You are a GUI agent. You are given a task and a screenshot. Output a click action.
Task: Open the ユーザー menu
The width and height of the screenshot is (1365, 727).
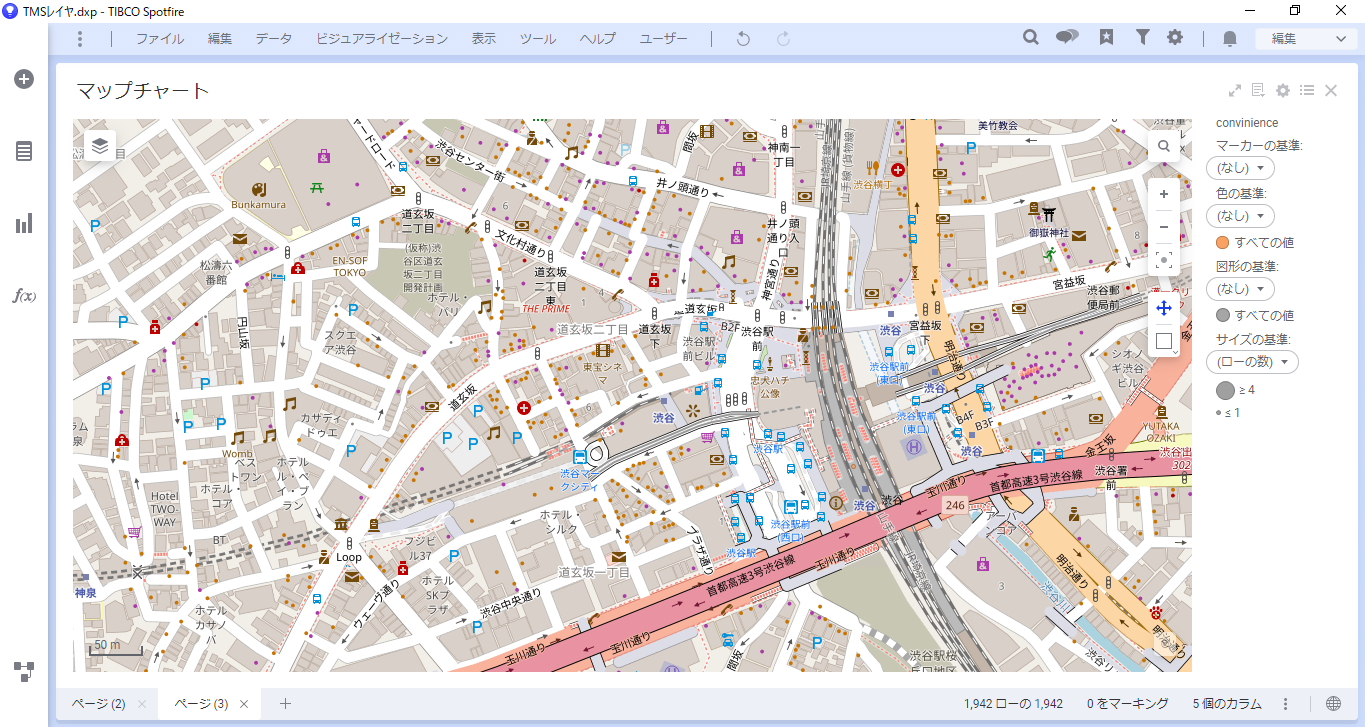click(664, 39)
